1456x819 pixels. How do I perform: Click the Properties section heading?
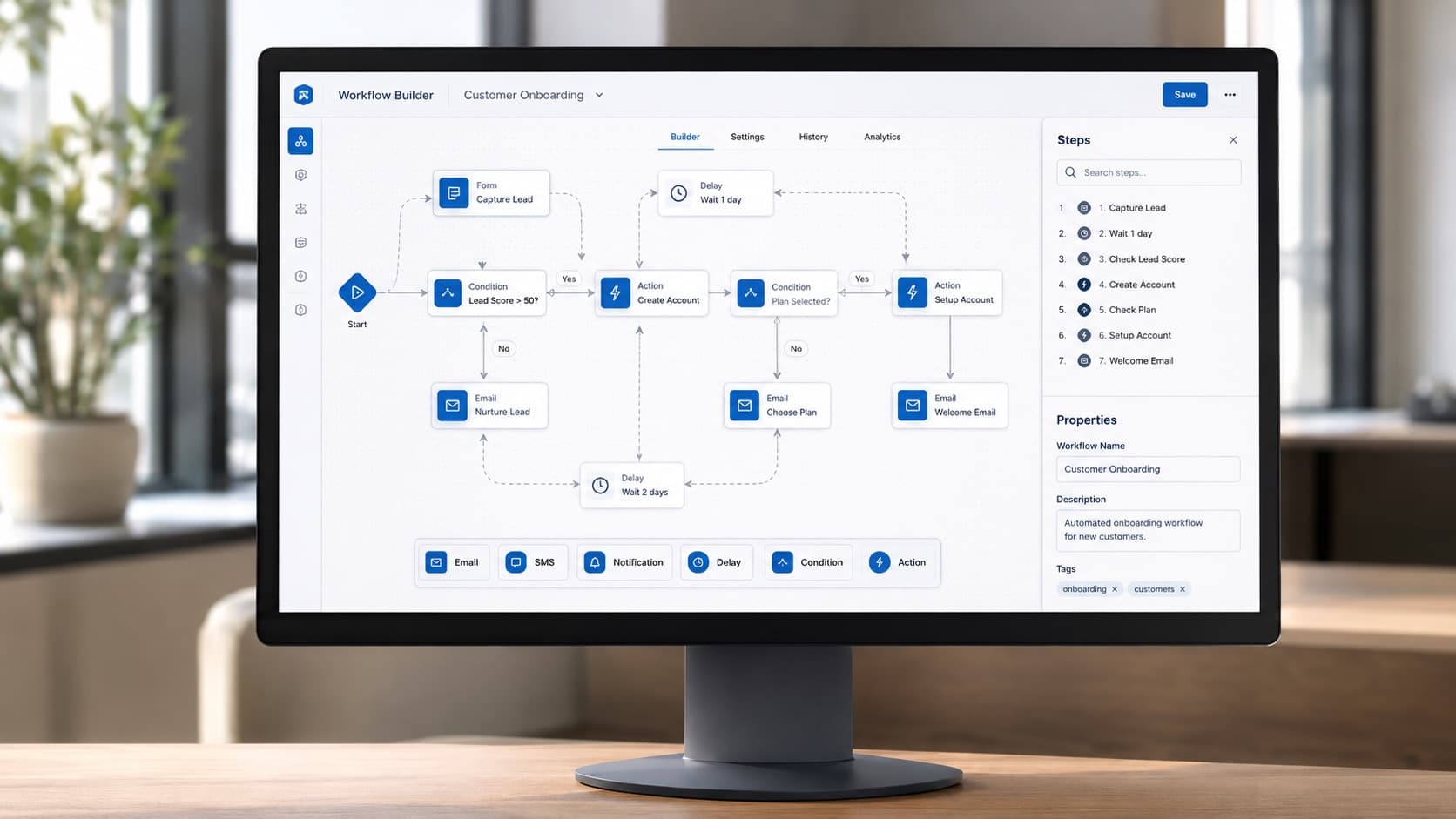tap(1086, 420)
